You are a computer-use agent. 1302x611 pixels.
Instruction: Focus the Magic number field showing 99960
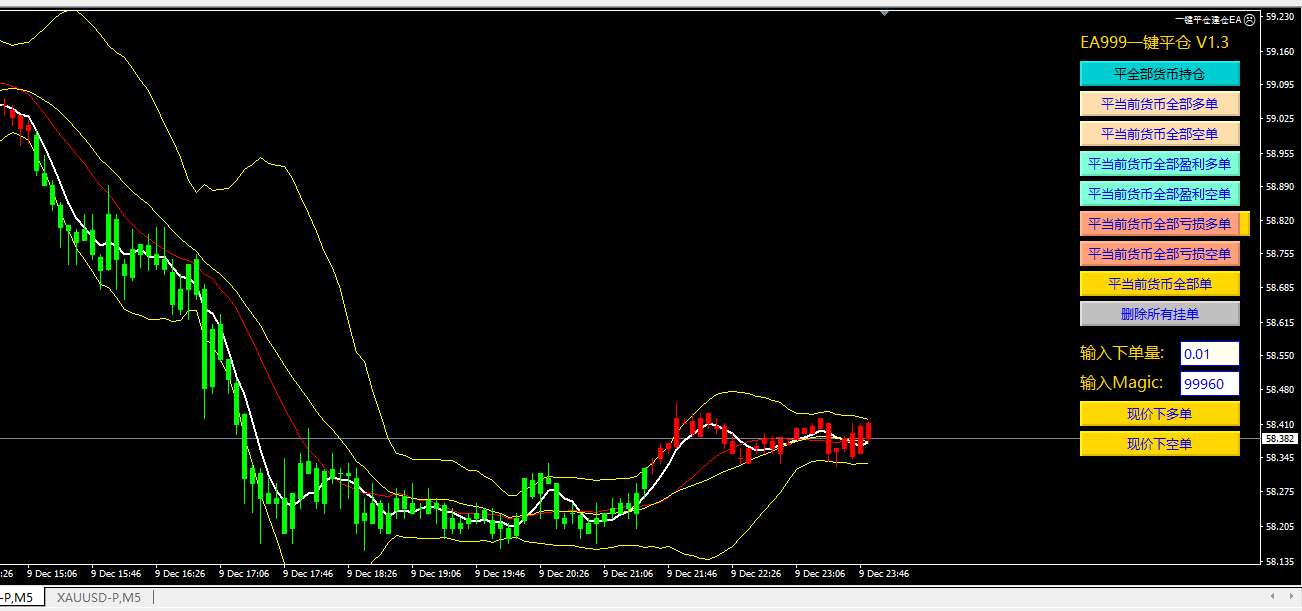coord(1210,384)
